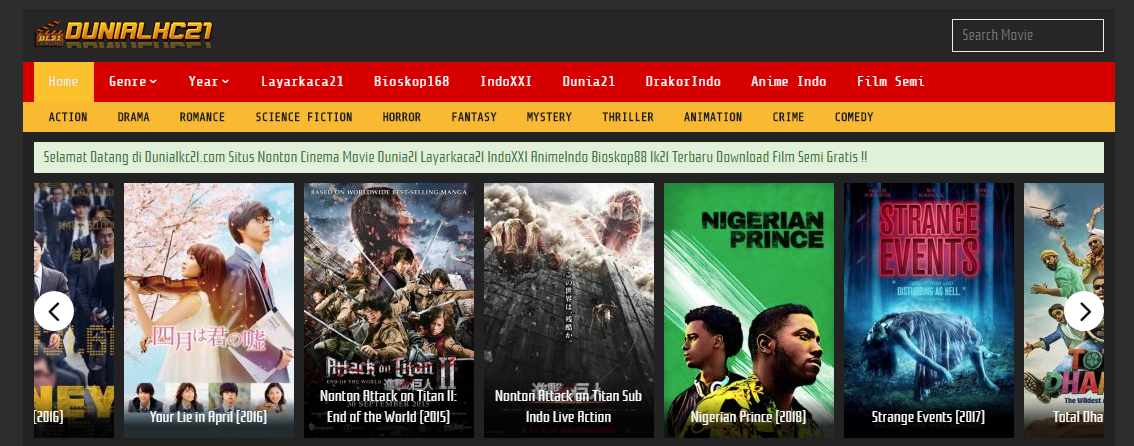The width and height of the screenshot is (1134, 446).
Task: Open the Total Dhamaal poster
Action: pyautogui.click(x=1064, y=310)
